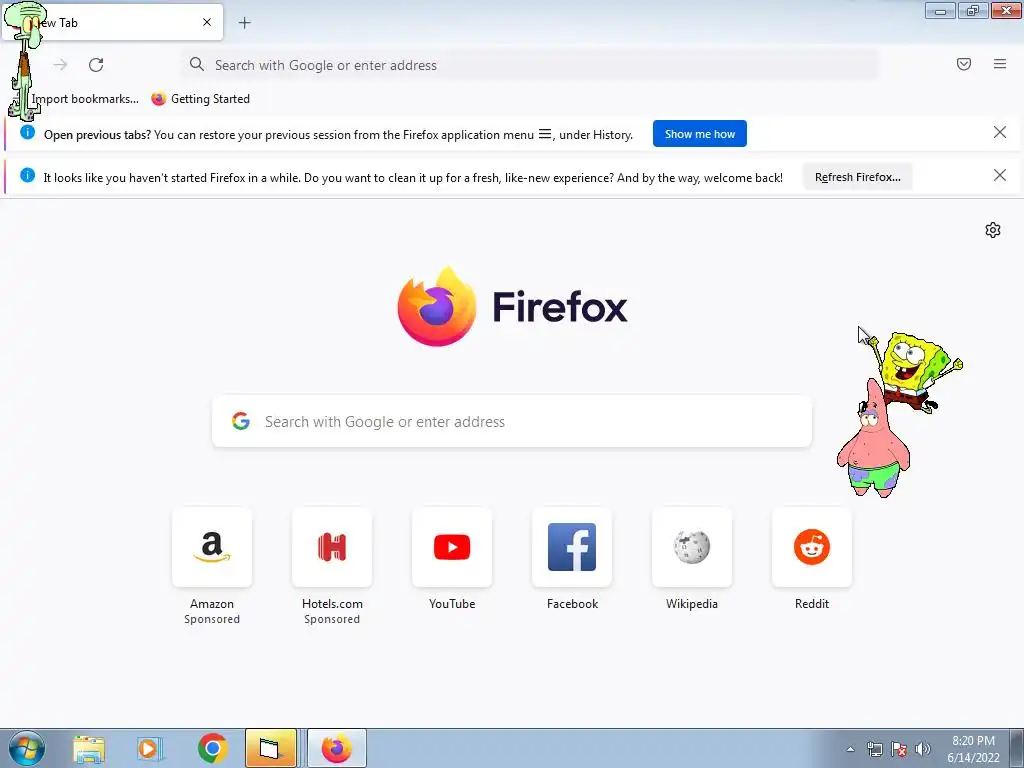This screenshot has width=1024, height=768.
Task: Click Import bookmarks... in bookmarks toolbar
Action: pyautogui.click(x=85, y=99)
